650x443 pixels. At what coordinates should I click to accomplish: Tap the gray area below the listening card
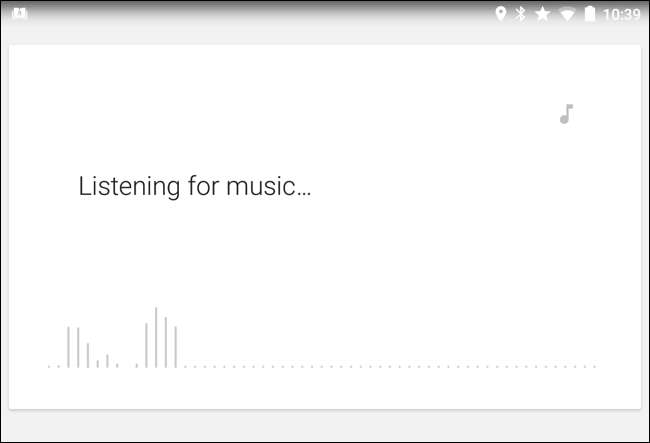(325, 426)
